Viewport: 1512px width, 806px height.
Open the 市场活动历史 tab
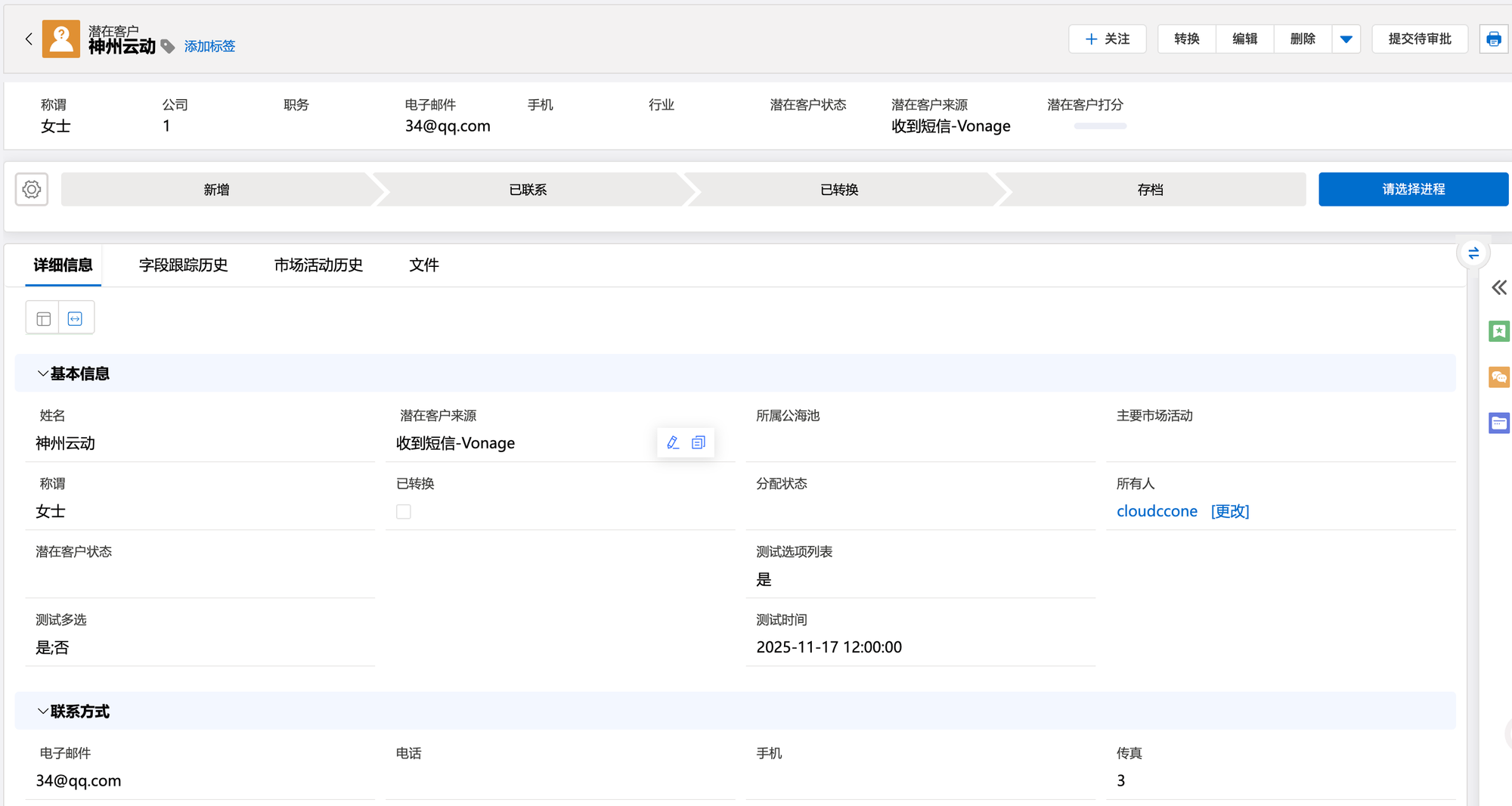(x=318, y=265)
